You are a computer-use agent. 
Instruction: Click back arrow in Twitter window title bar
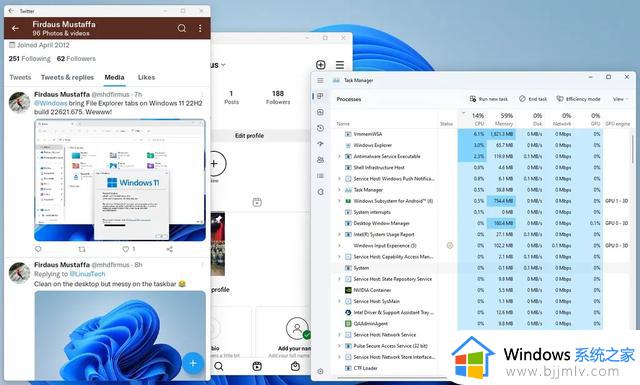point(11,11)
